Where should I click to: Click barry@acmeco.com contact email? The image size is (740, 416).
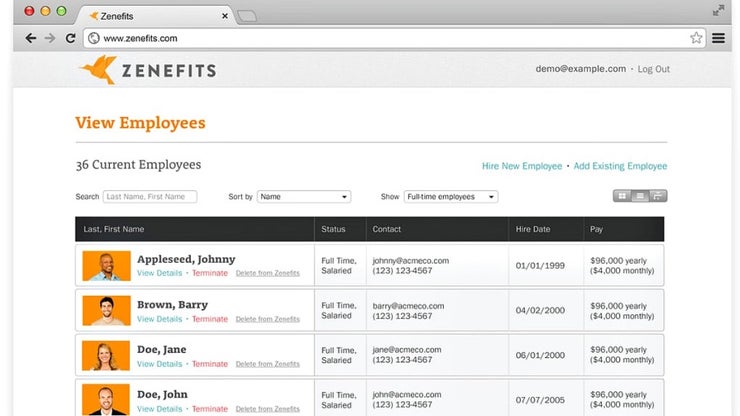point(408,306)
